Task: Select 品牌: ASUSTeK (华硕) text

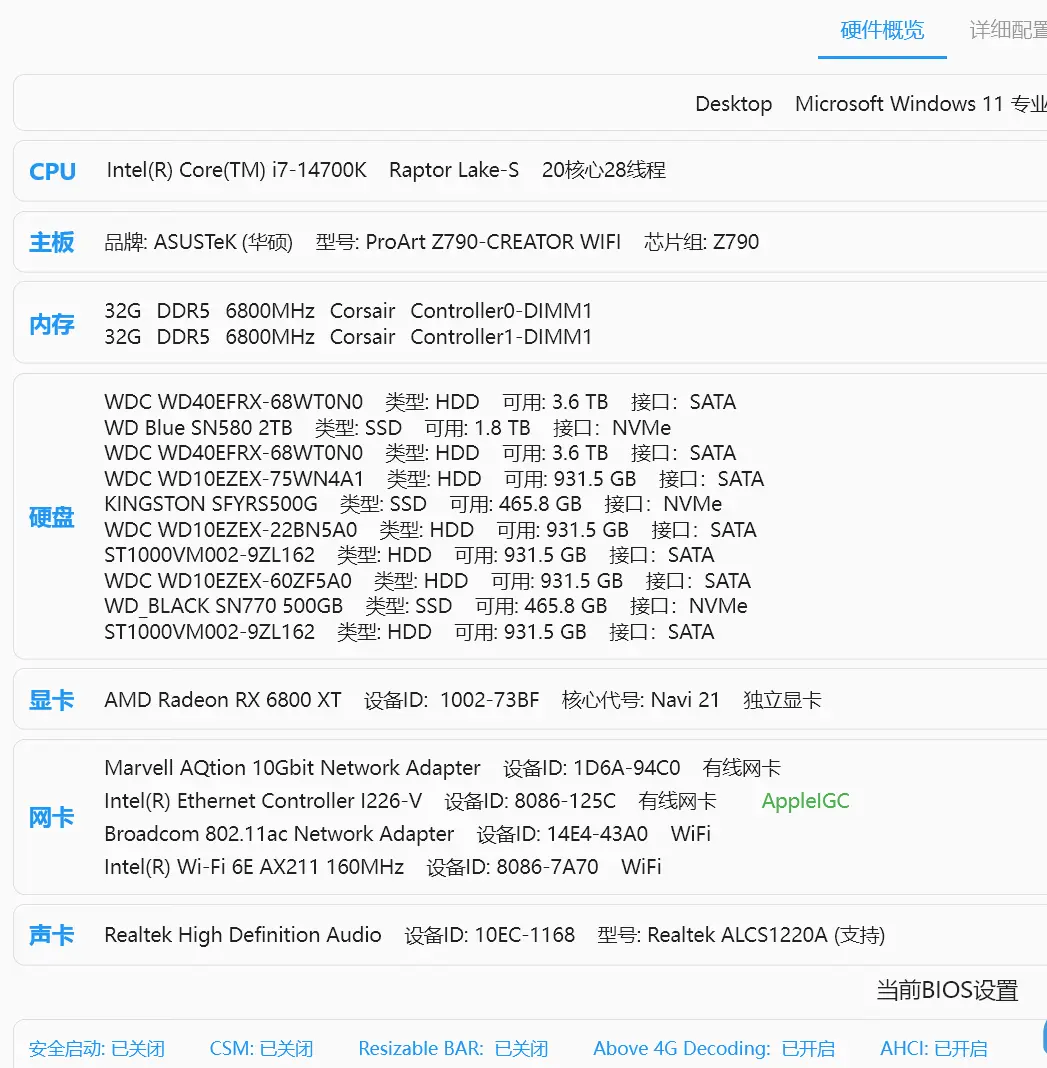Action: coord(198,242)
